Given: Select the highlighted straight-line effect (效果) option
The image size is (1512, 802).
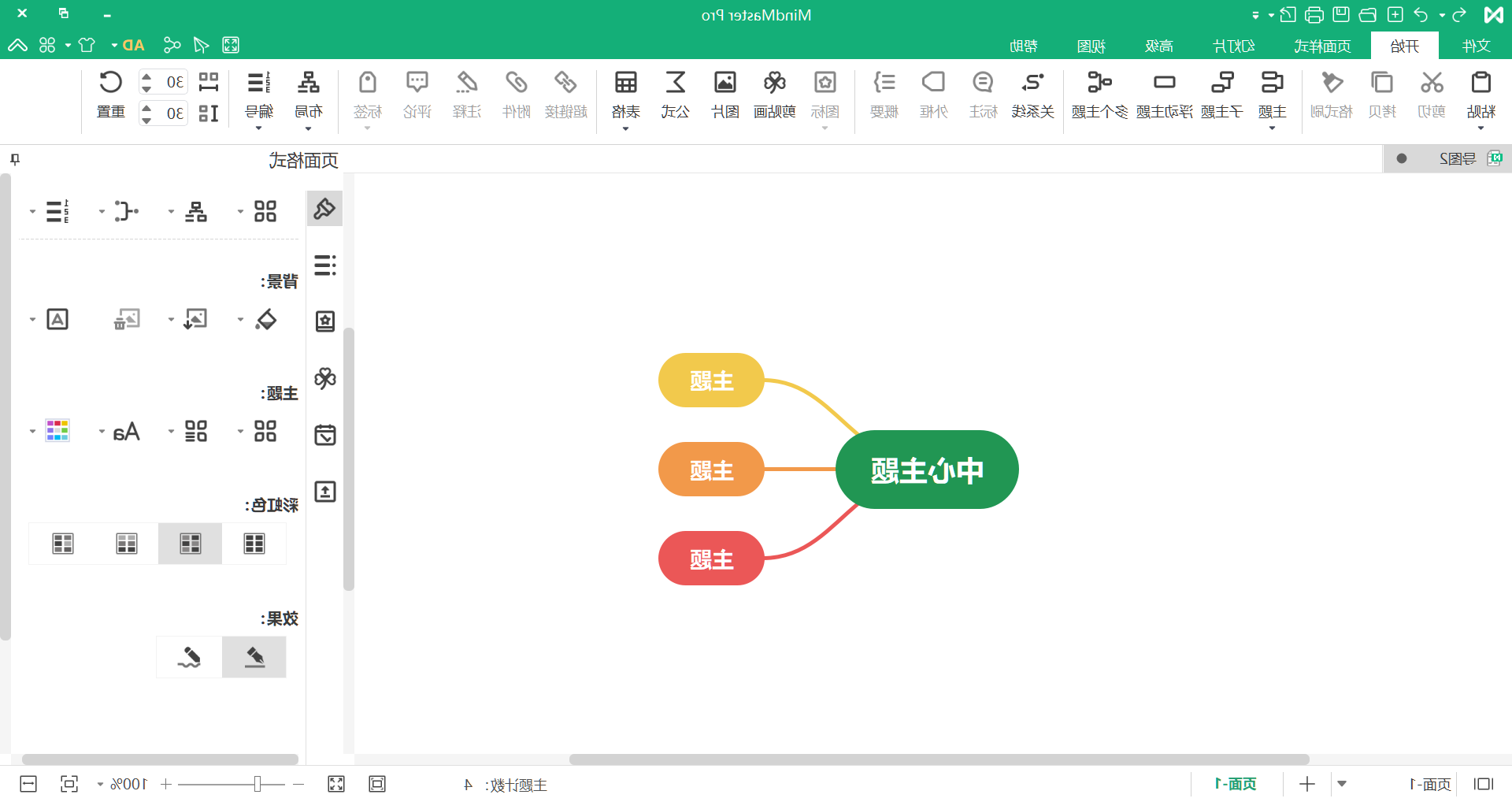Looking at the screenshot, I should point(254,657).
